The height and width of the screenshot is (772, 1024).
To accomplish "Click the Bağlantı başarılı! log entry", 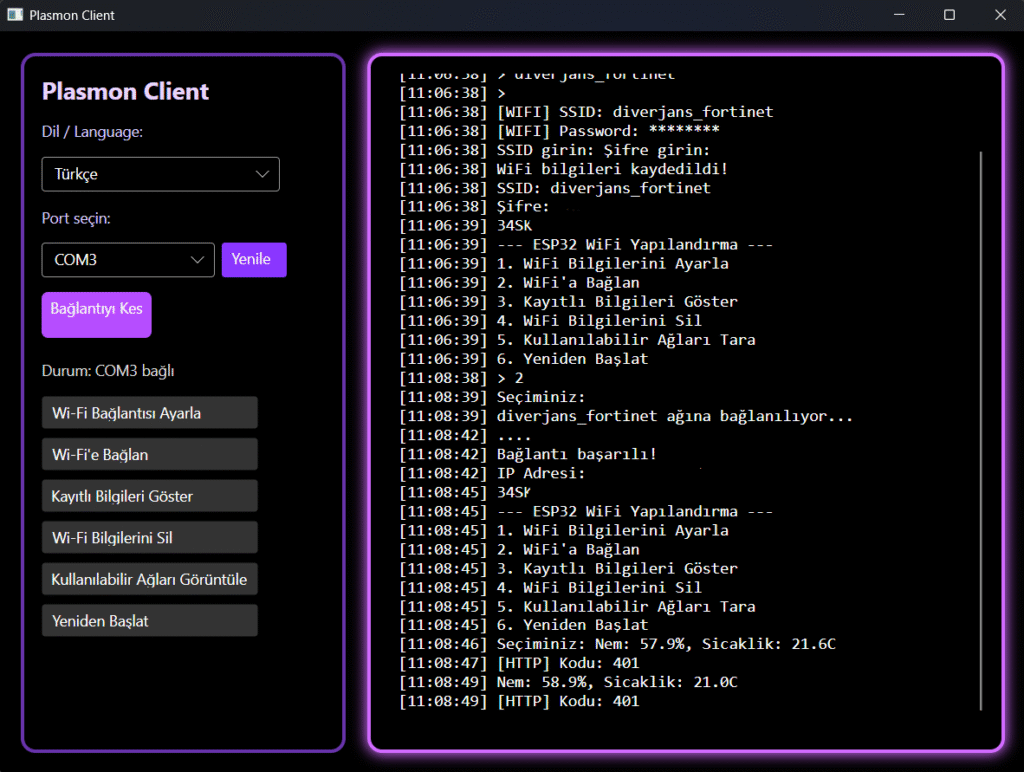I will pyautogui.click(x=576, y=454).
